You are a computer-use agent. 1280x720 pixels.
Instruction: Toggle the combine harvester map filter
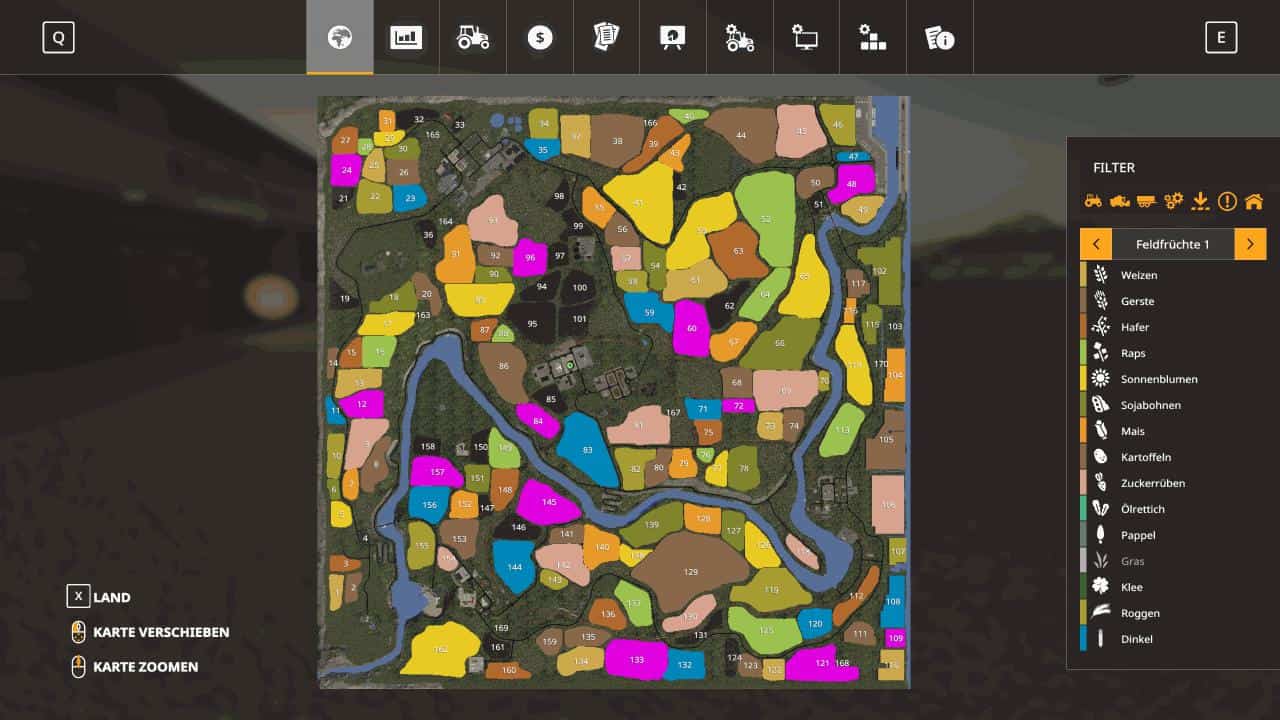[x=1120, y=201]
